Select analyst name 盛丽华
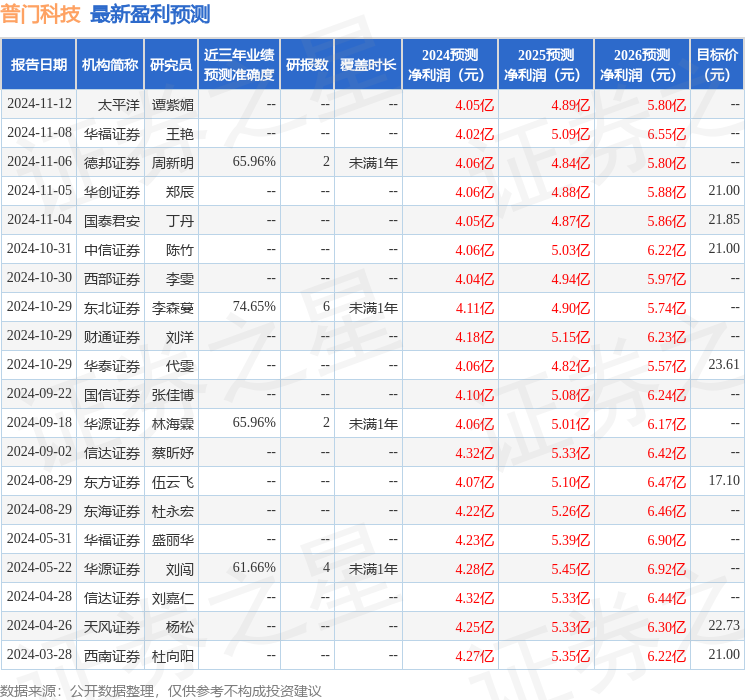The height and width of the screenshot is (700, 745). (172, 540)
